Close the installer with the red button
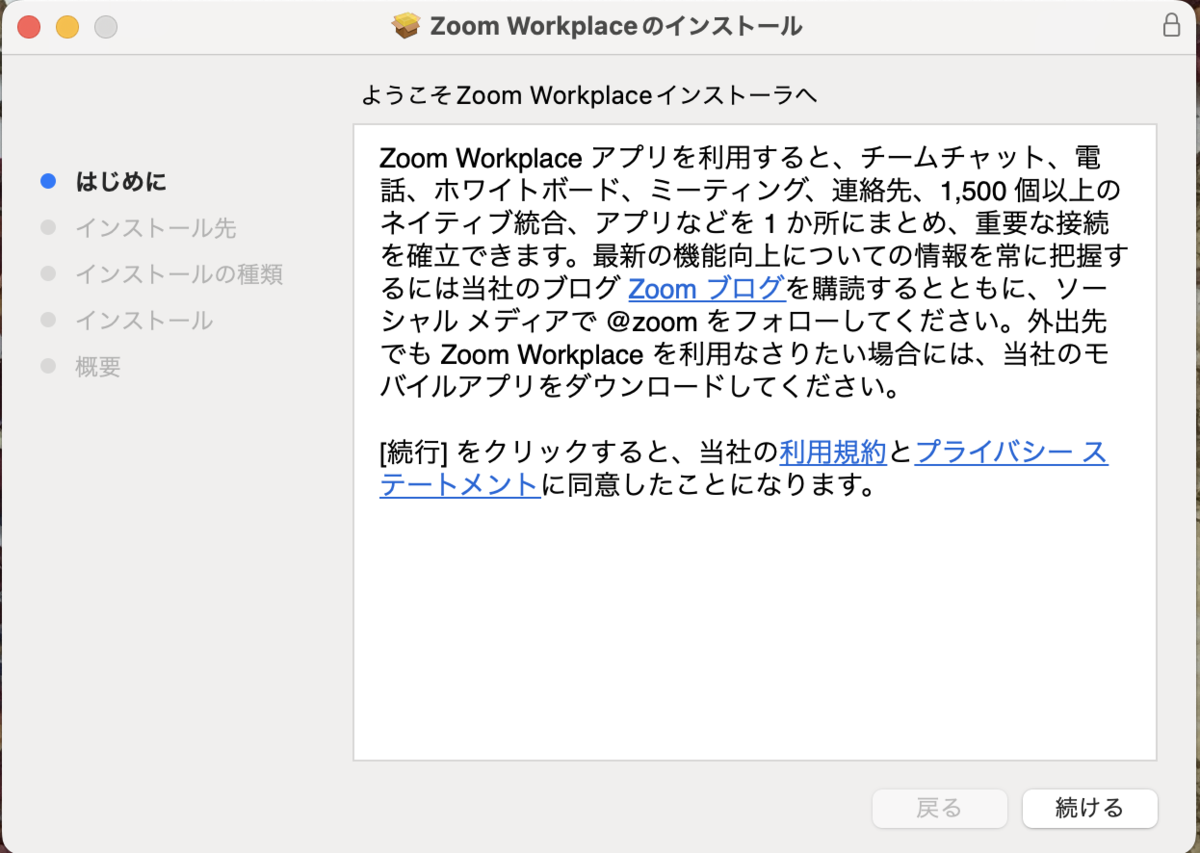This screenshot has height=853, width=1200. (x=29, y=27)
